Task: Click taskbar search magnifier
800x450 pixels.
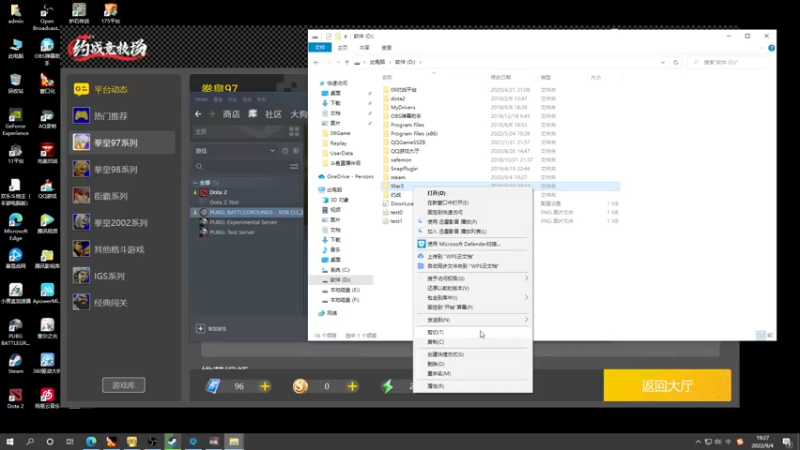Action: [30, 441]
